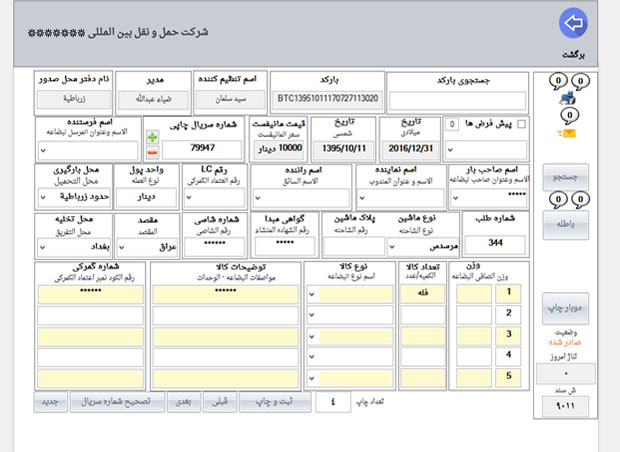Open the اسم نماینده dropdown
620x452 pixels.
pos(362,197)
